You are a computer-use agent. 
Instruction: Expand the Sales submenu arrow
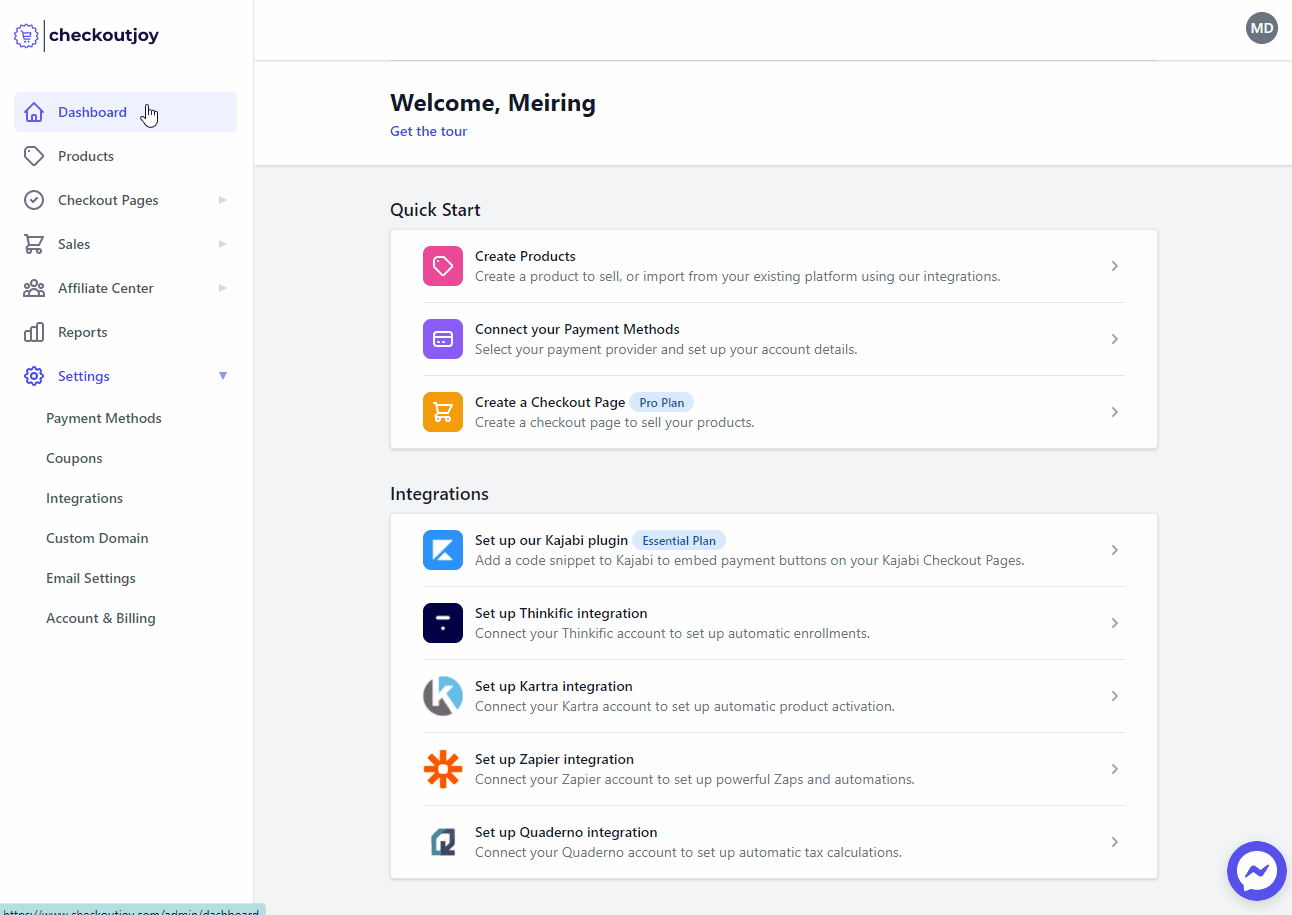(x=223, y=244)
